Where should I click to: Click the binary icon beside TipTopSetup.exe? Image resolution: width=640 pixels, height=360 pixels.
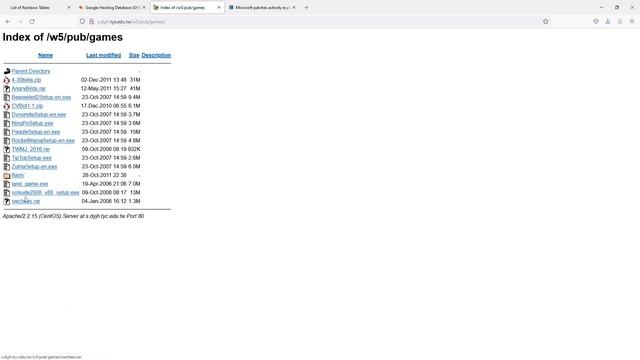click(7, 158)
